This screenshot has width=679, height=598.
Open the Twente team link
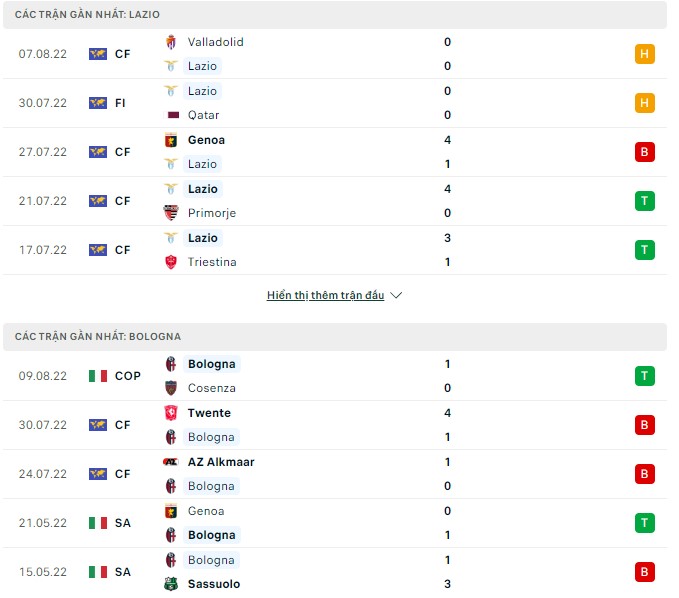click(209, 413)
